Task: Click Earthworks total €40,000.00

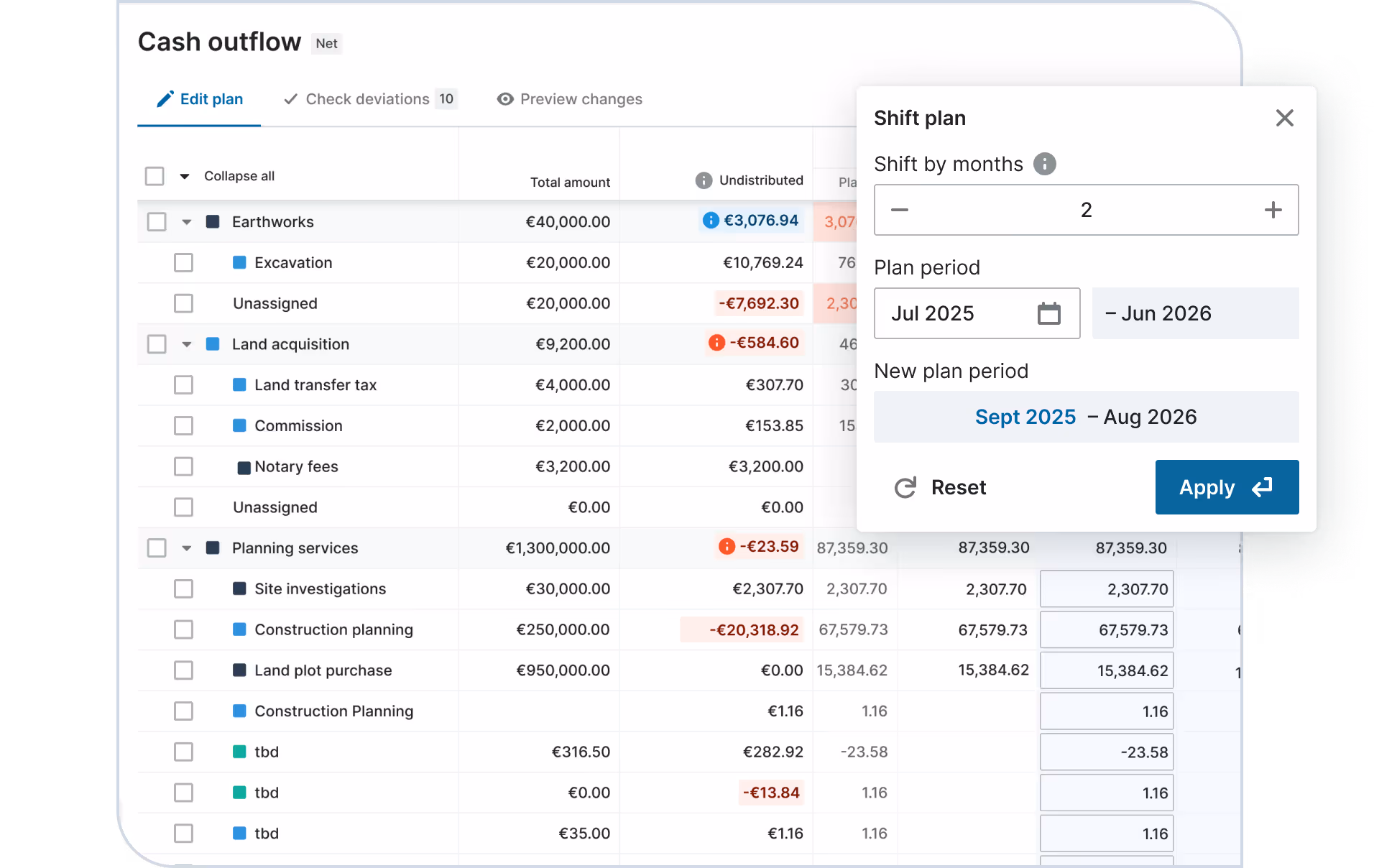Action: click(x=568, y=222)
